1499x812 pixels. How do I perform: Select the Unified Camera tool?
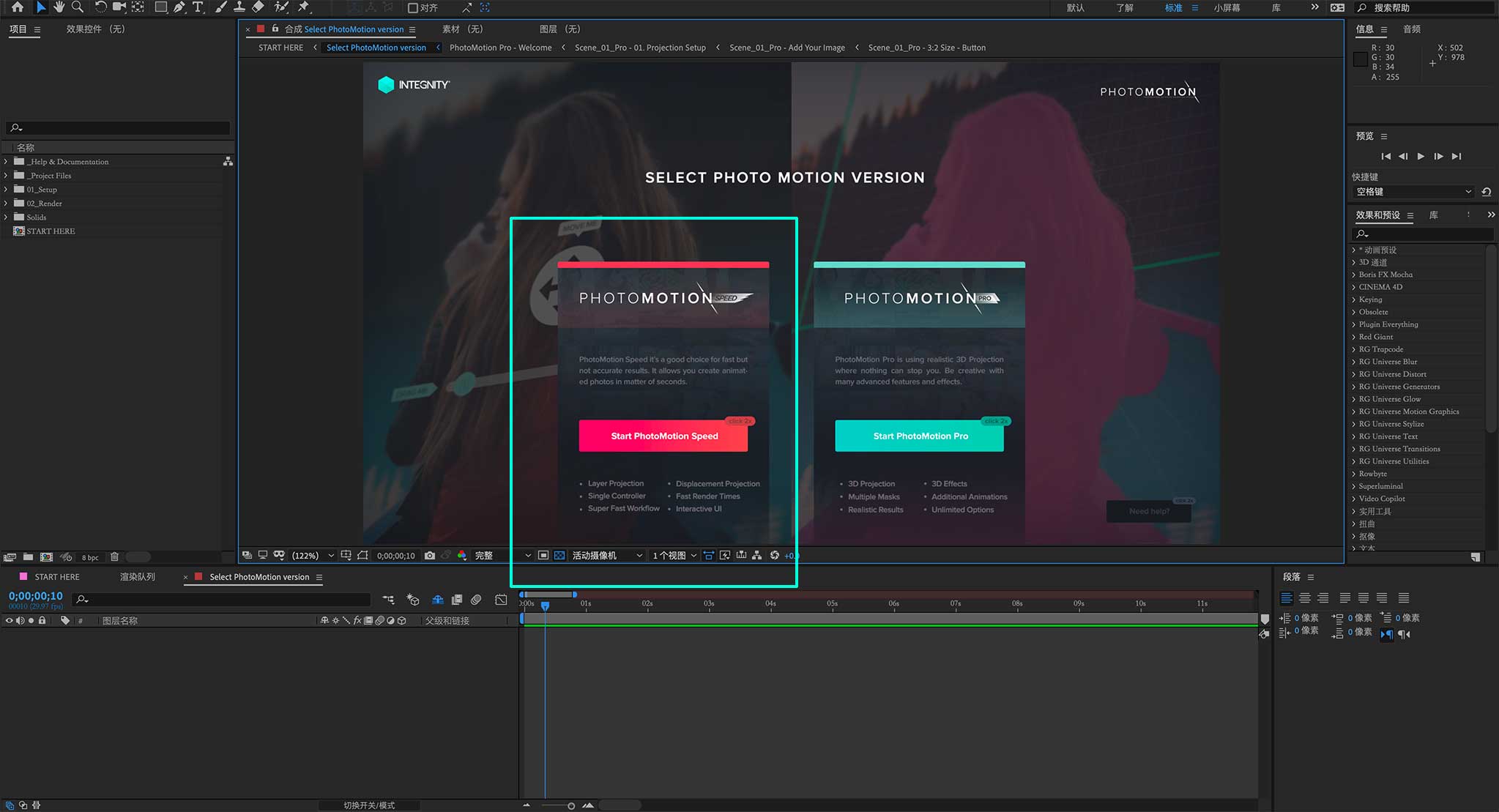(119, 7)
